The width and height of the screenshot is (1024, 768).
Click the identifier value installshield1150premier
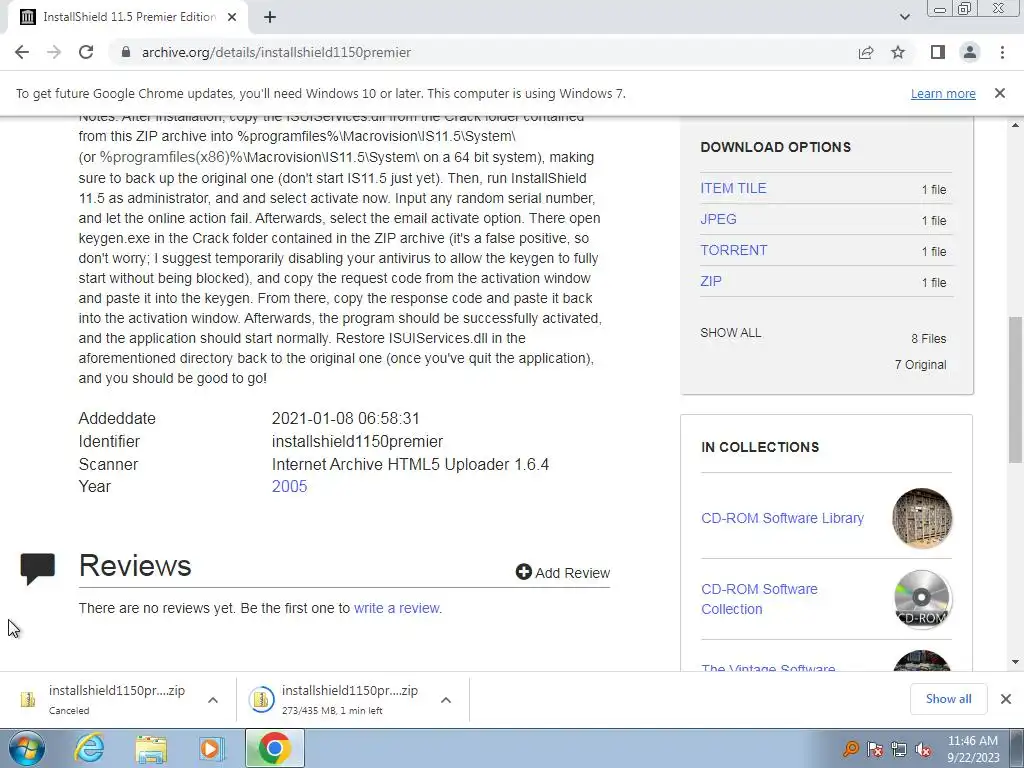click(357, 441)
